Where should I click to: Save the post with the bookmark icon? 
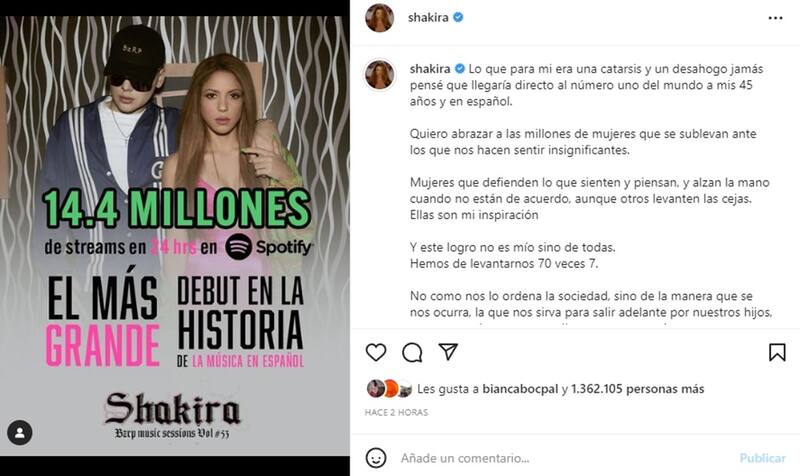(x=777, y=353)
